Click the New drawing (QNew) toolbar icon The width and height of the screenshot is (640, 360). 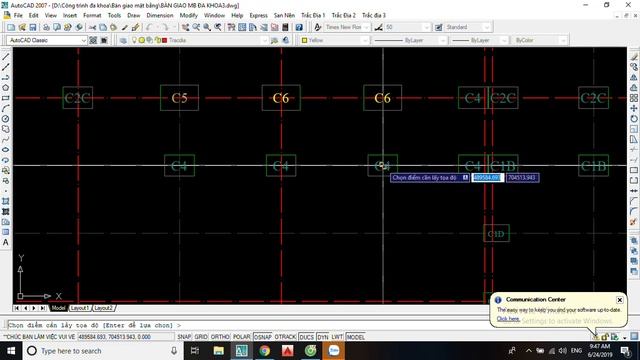point(11,27)
